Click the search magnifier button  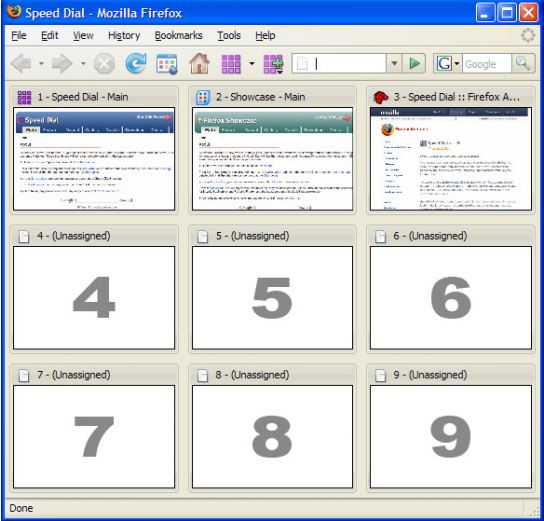point(523,63)
